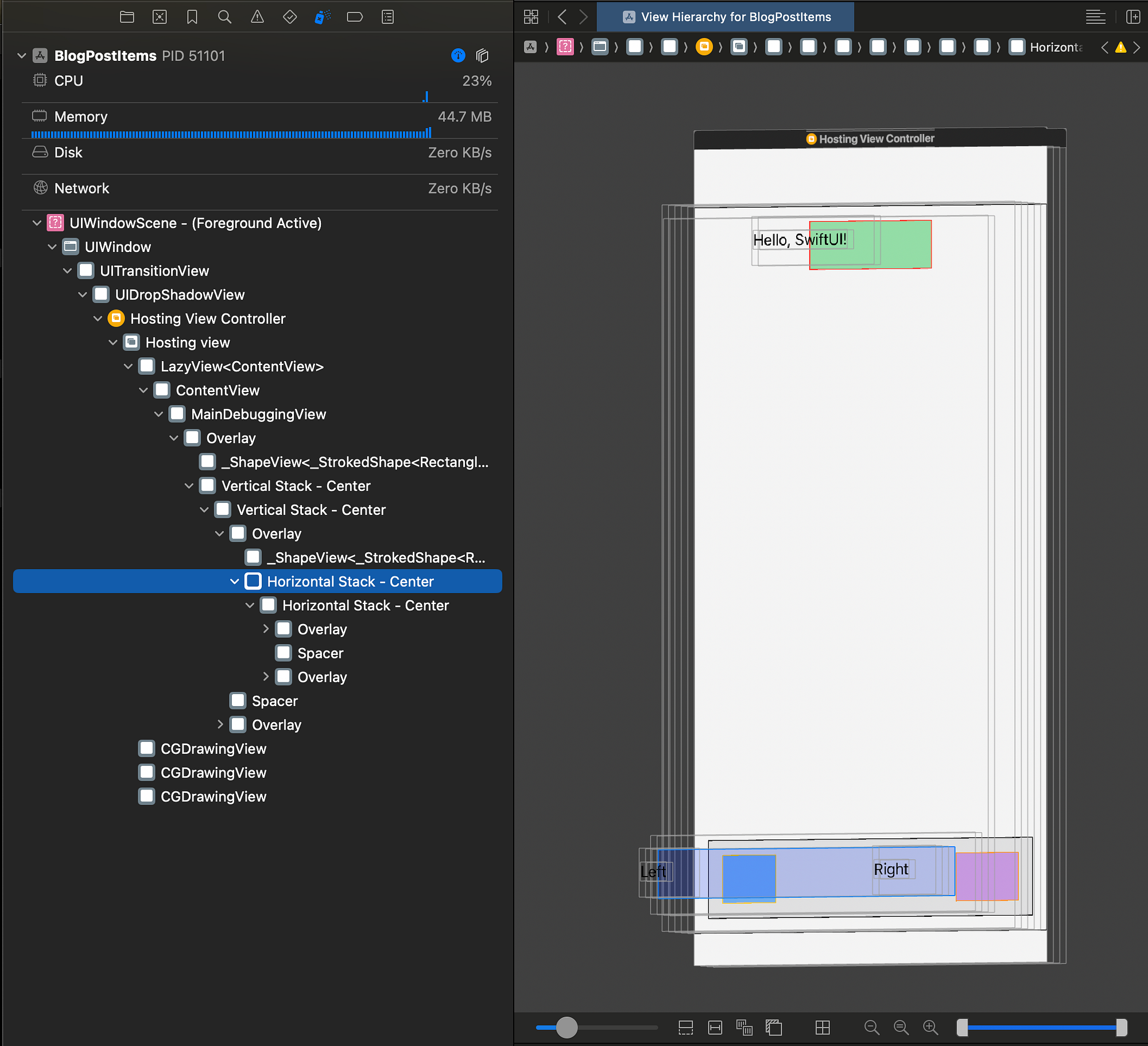1148x1046 pixels.
Task: Open the Debug navigator tab icon
Action: tap(322, 17)
